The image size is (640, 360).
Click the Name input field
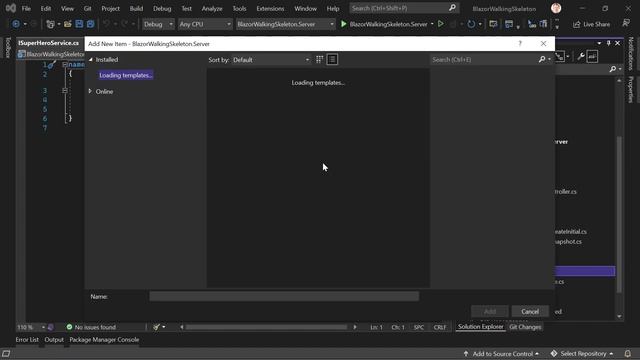[284, 296]
